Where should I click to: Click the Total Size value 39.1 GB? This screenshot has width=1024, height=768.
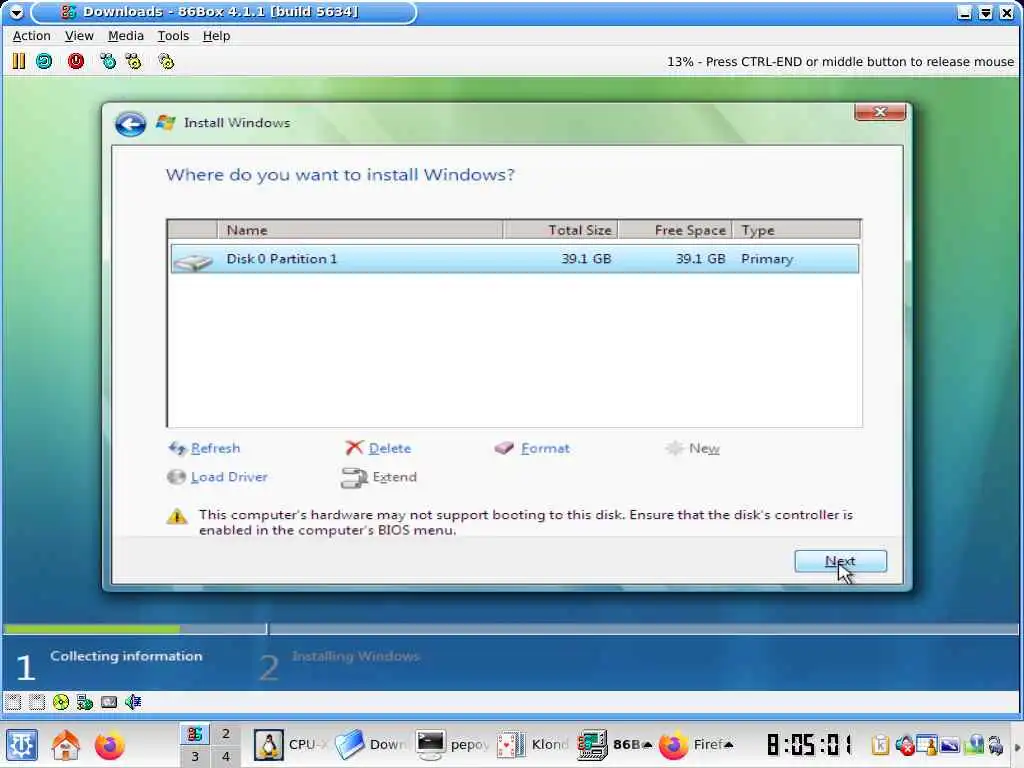[586, 259]
